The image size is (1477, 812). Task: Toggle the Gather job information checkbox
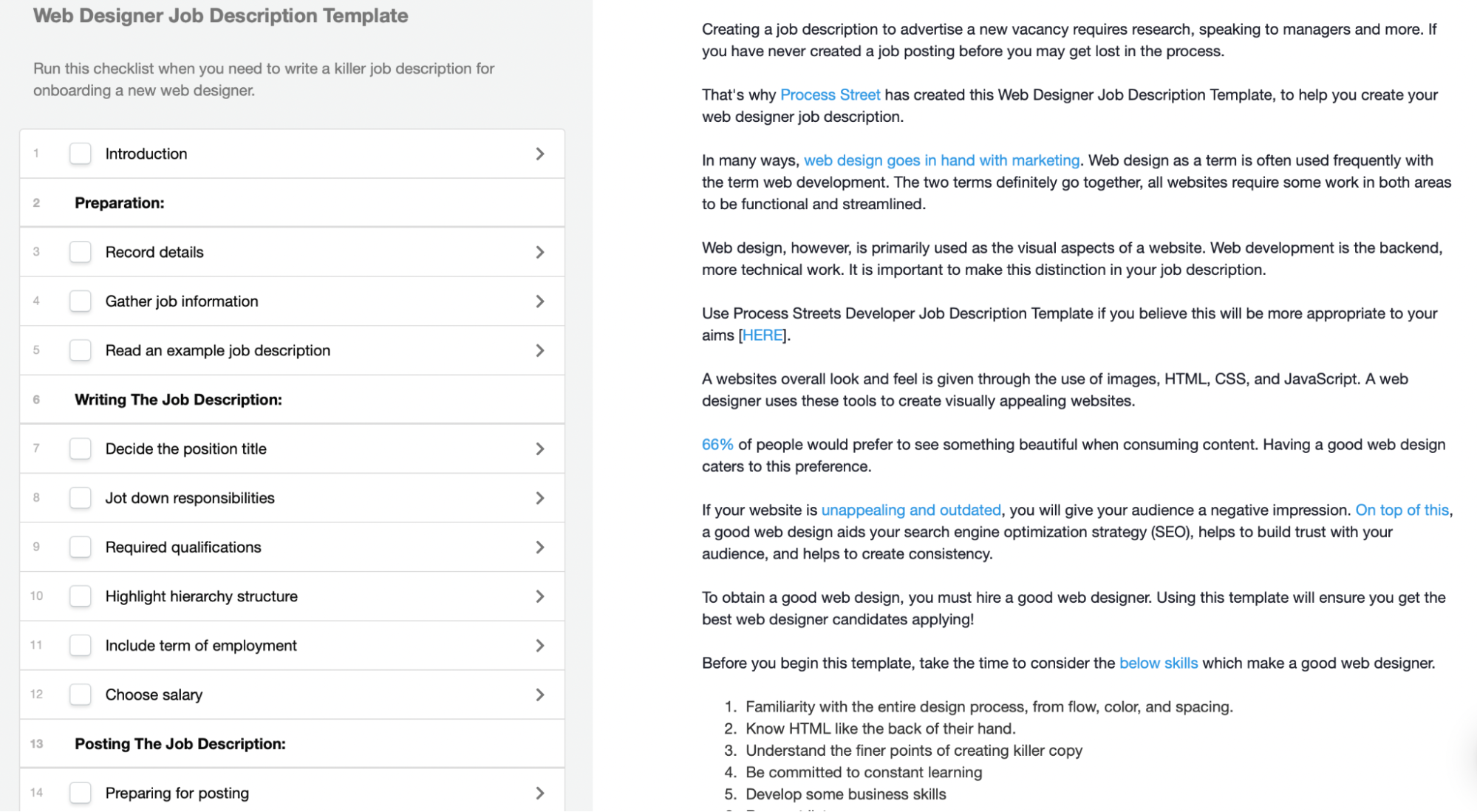pyautogui.click(x=80, y=300)
